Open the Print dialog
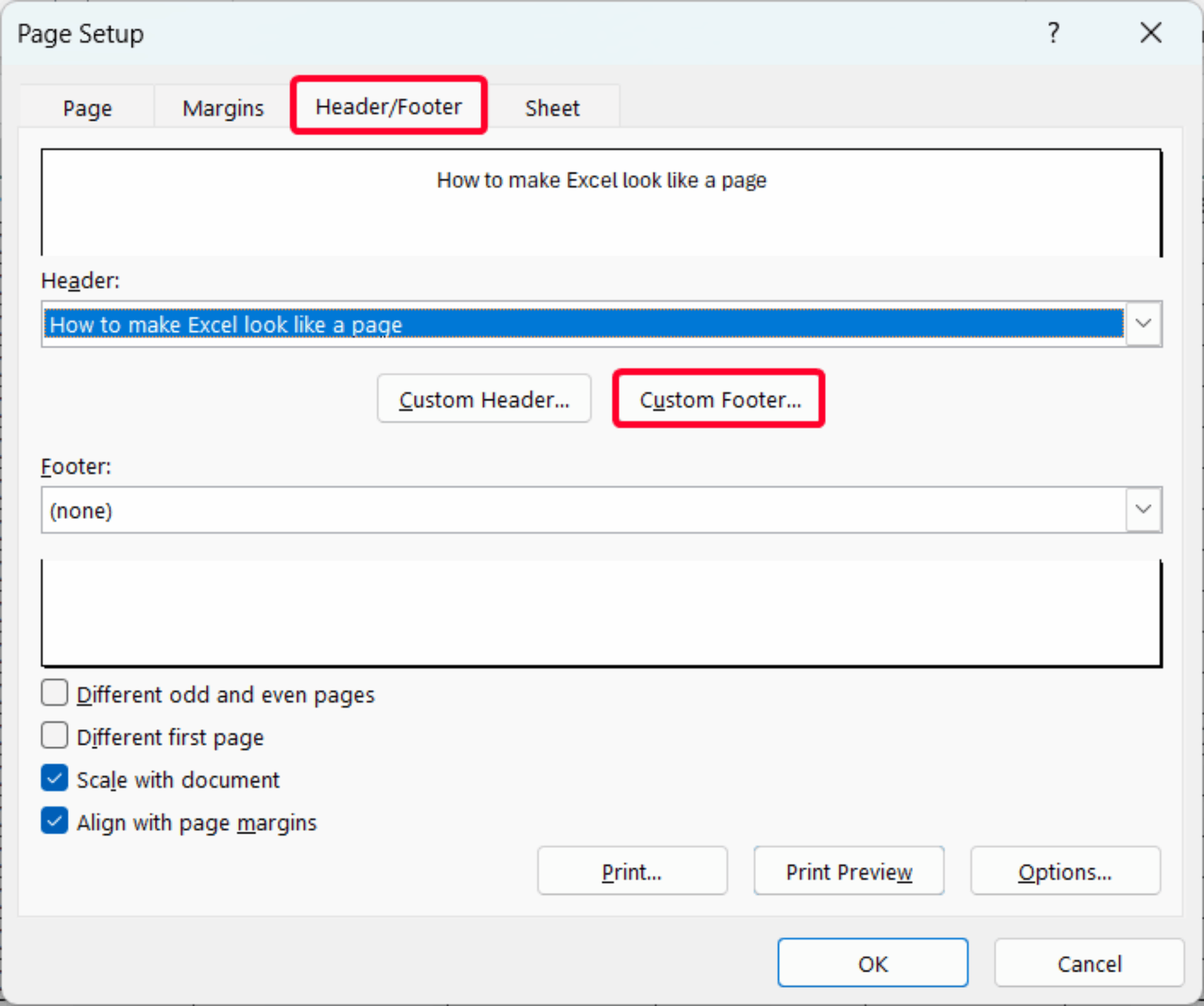Viewport: 1204px width, 1006px height. point(631,871)
